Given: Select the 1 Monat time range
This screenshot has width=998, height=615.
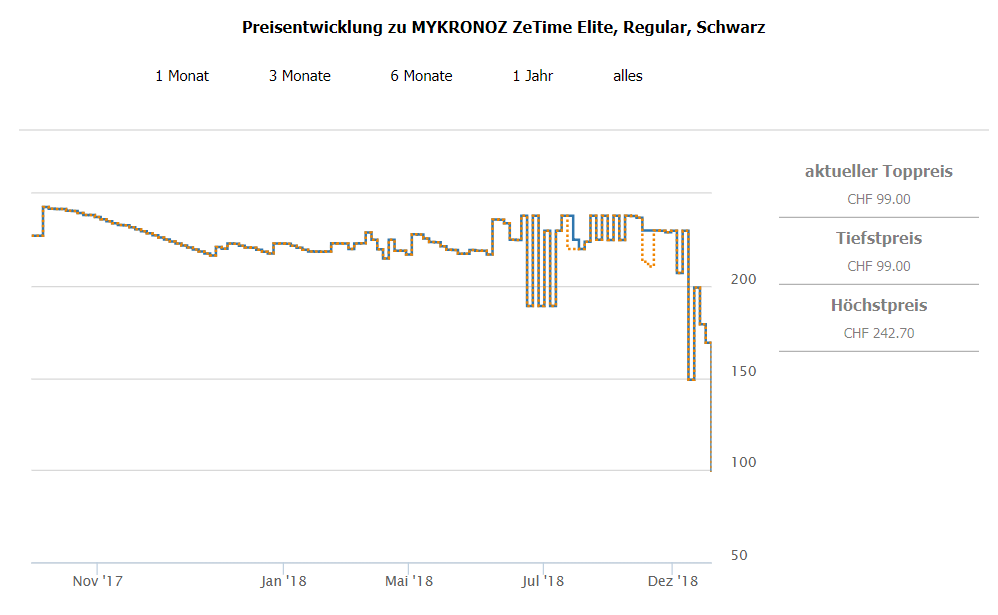Looking at the screenshot, I should 182,76.
